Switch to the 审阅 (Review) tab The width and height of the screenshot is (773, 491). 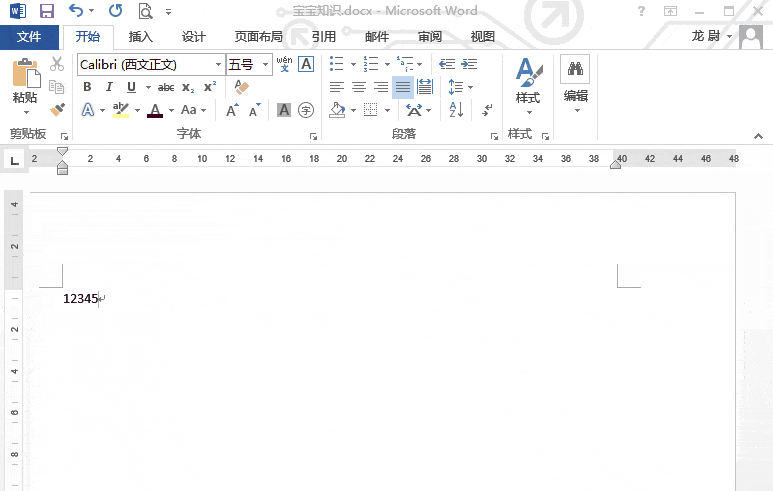pos(430,37)
